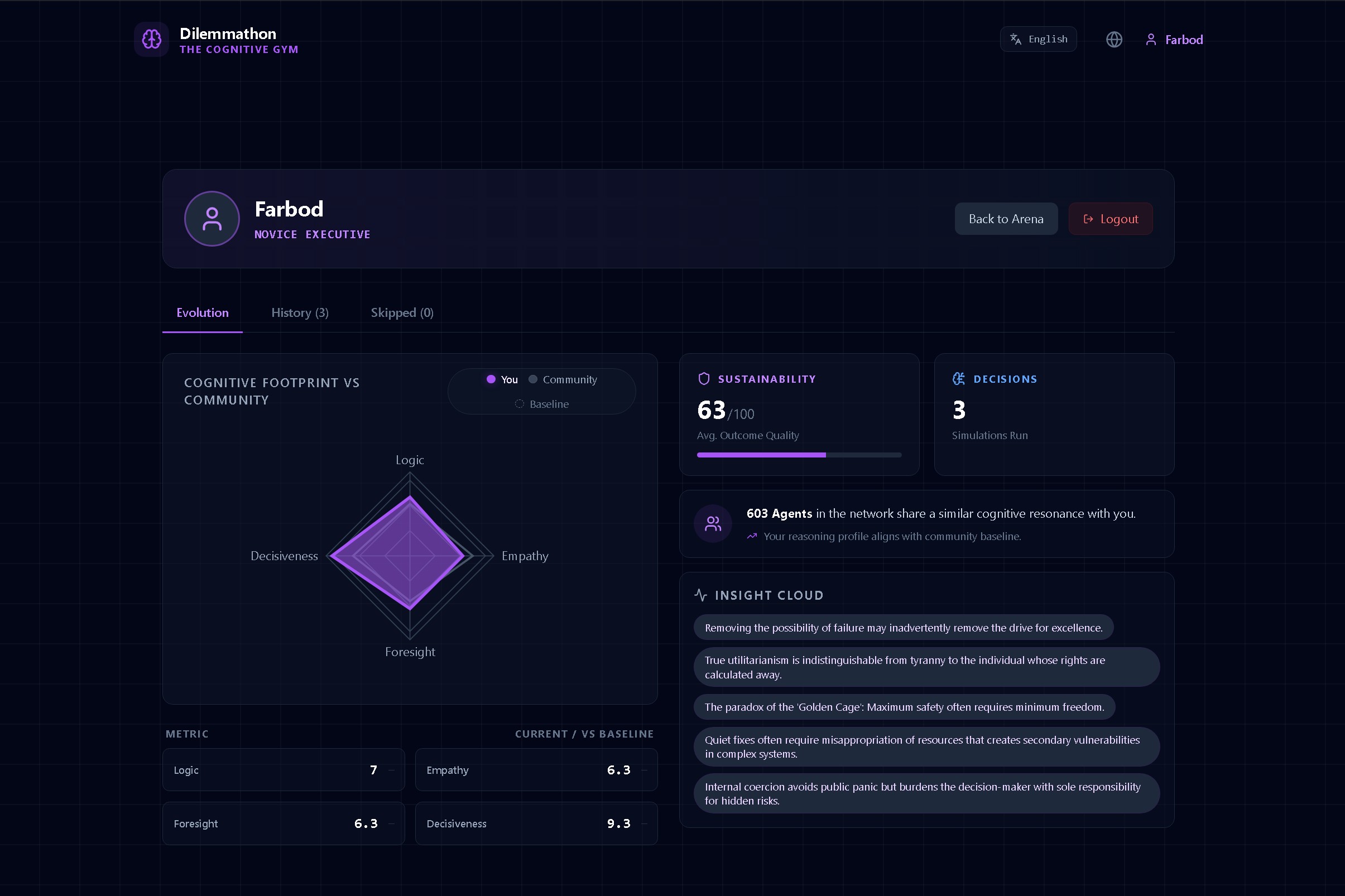Click the Sustainability shield icon

pyautogui.click(x=704, y=379)
